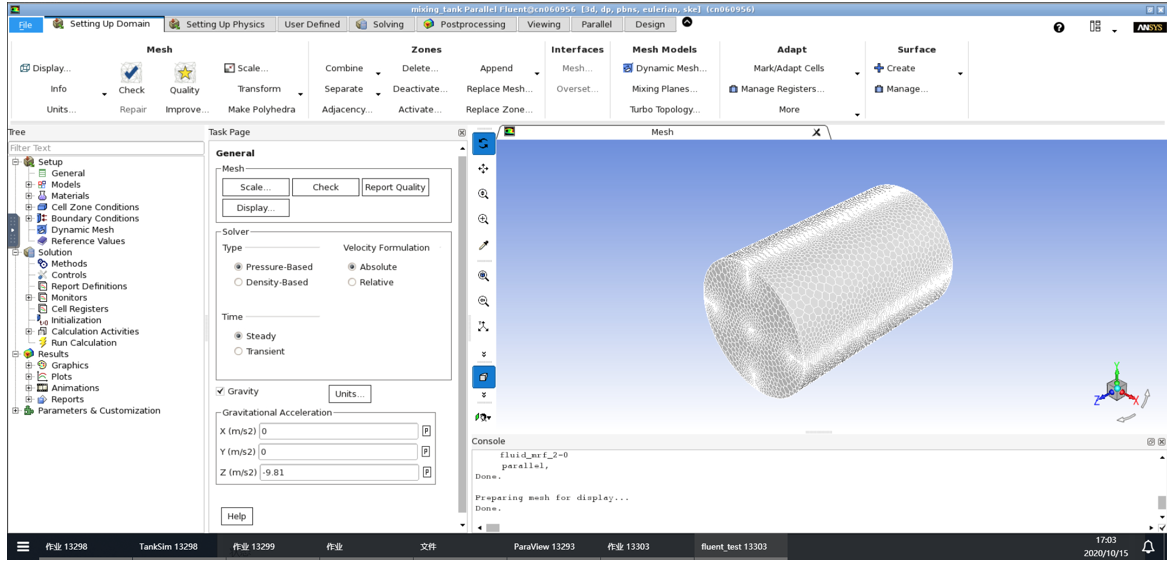Viewport: 1172px width, 566px height.
Task: Click the Quality star icon in ribbon
Action: [184, 72]
